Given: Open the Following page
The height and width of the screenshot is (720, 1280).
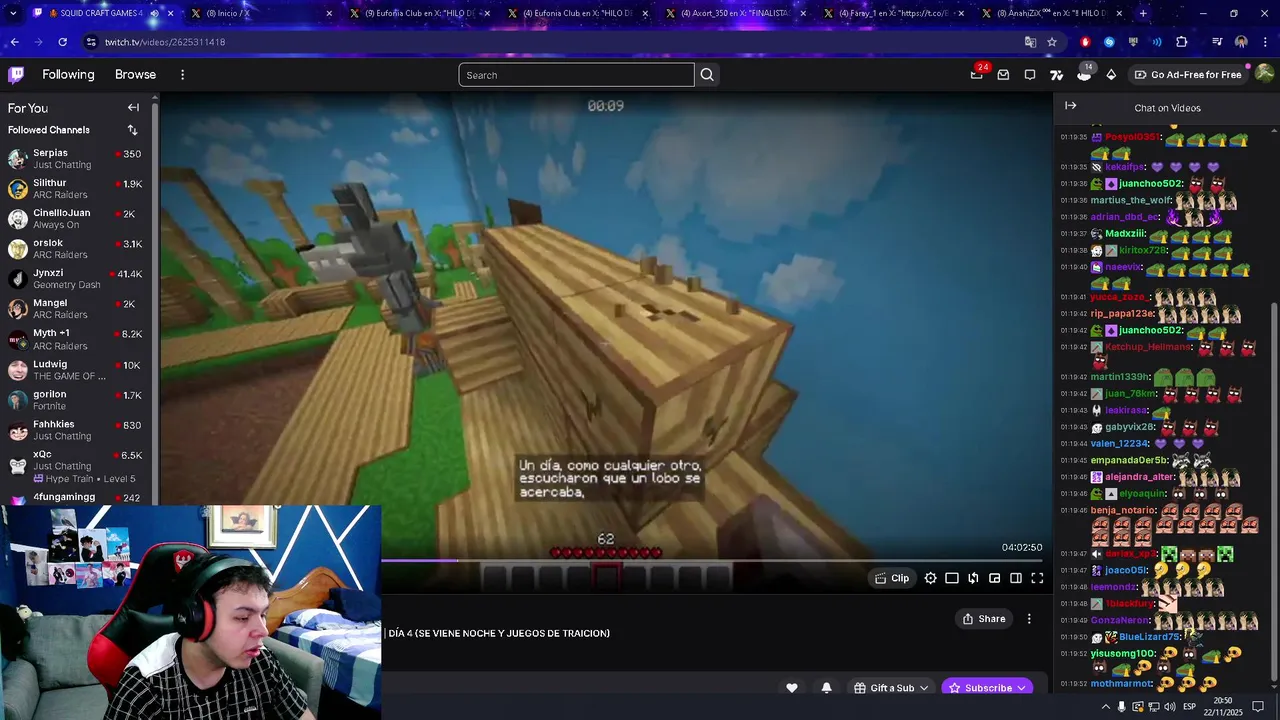Looking at the screenshot, I should pyautogui.click(x=68, y=75).
